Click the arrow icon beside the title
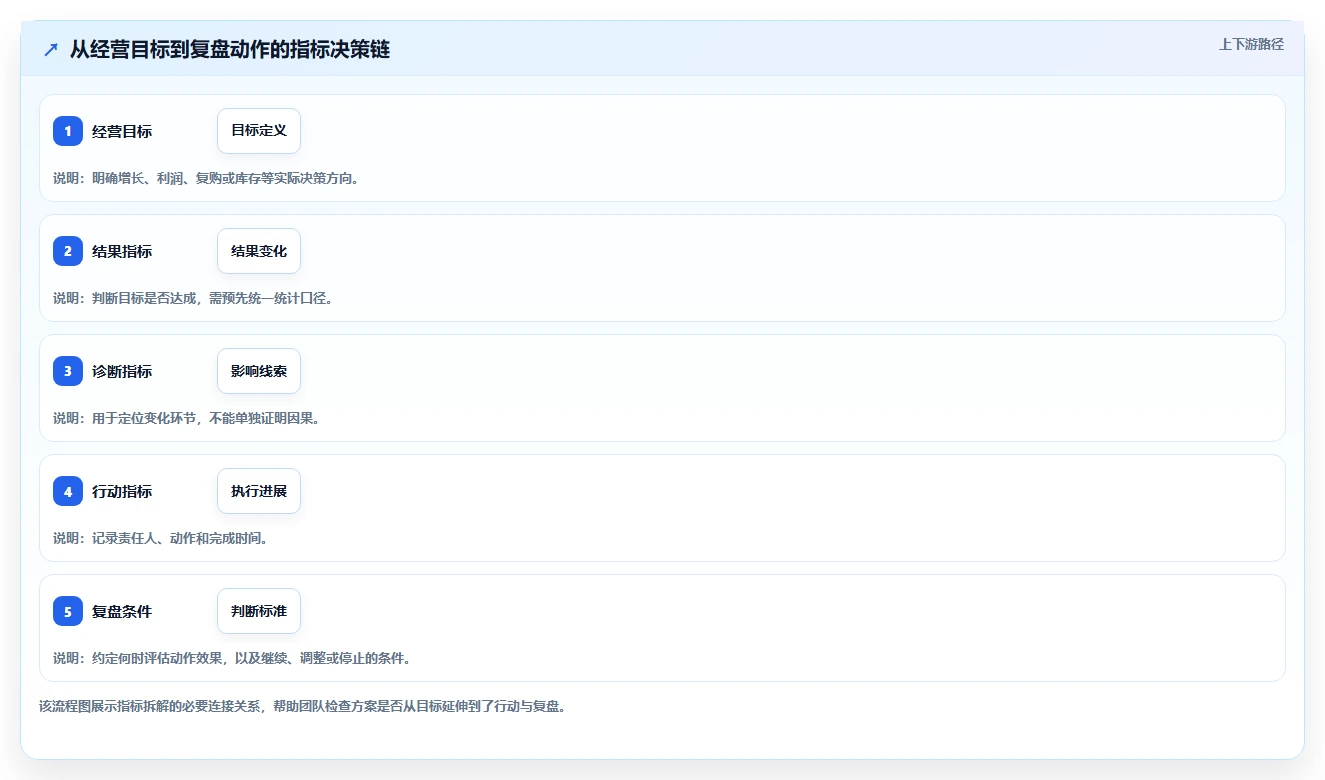Image resolution: width=1325 pixels, height=780 pixels. 51,50
